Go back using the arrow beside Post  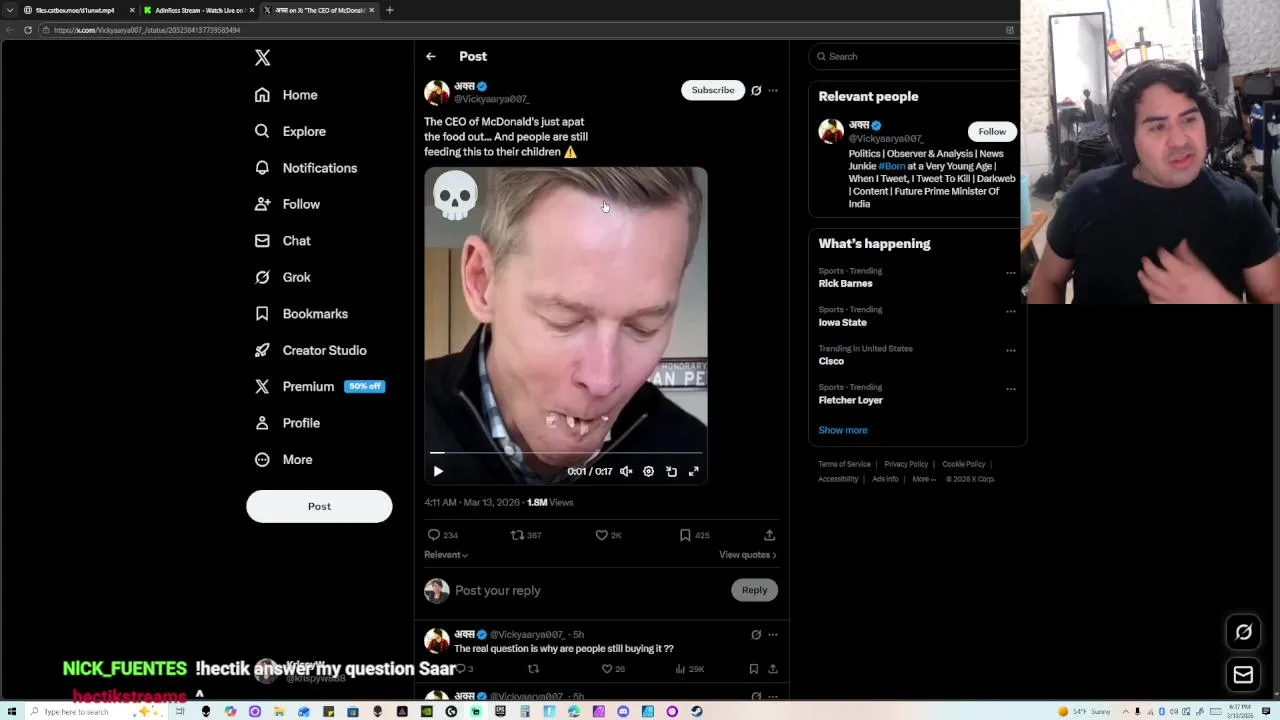[x=430, y=57]
